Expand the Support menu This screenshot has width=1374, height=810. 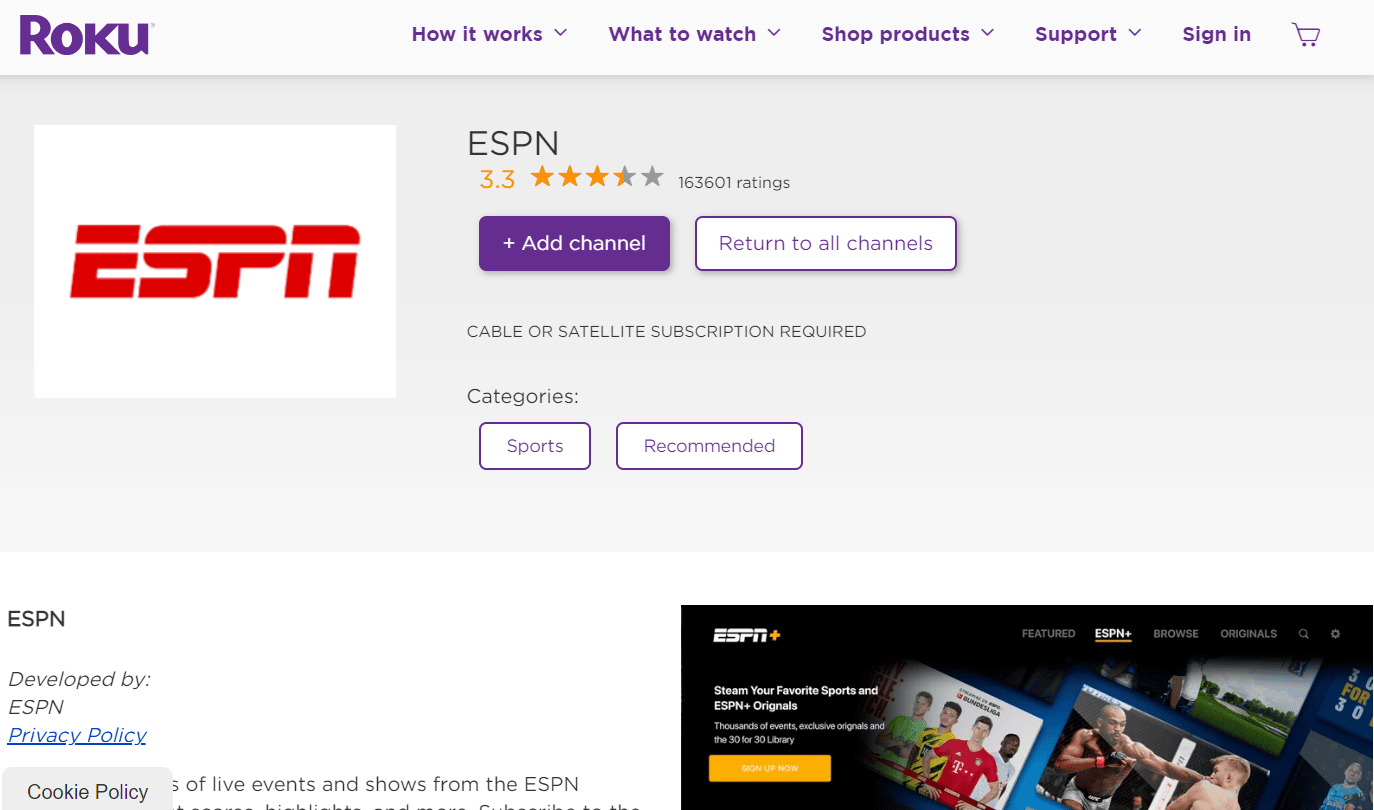[1088, 34]
